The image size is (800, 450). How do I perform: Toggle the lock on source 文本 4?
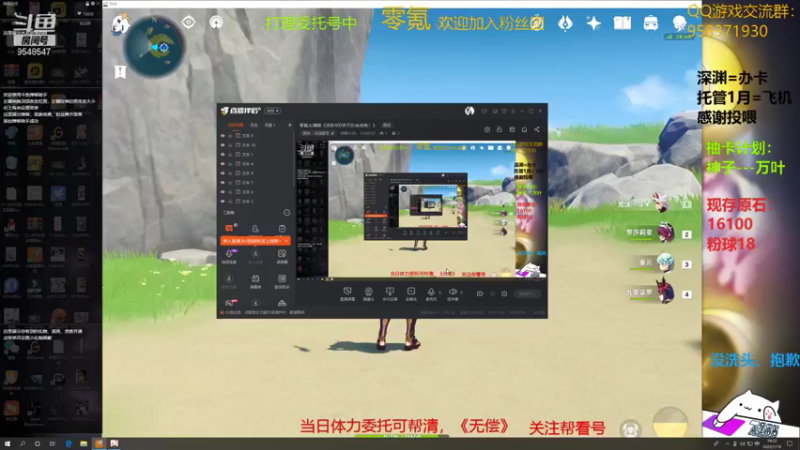coord(230,164)
